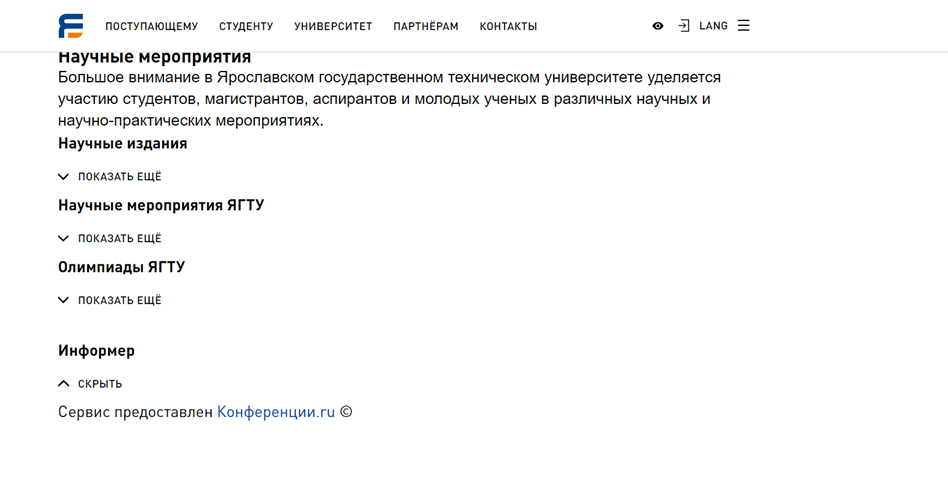Expand the Научные издания chevron
Image resolution: width=948 pixels, height=483 pixels.
[63, 177]
